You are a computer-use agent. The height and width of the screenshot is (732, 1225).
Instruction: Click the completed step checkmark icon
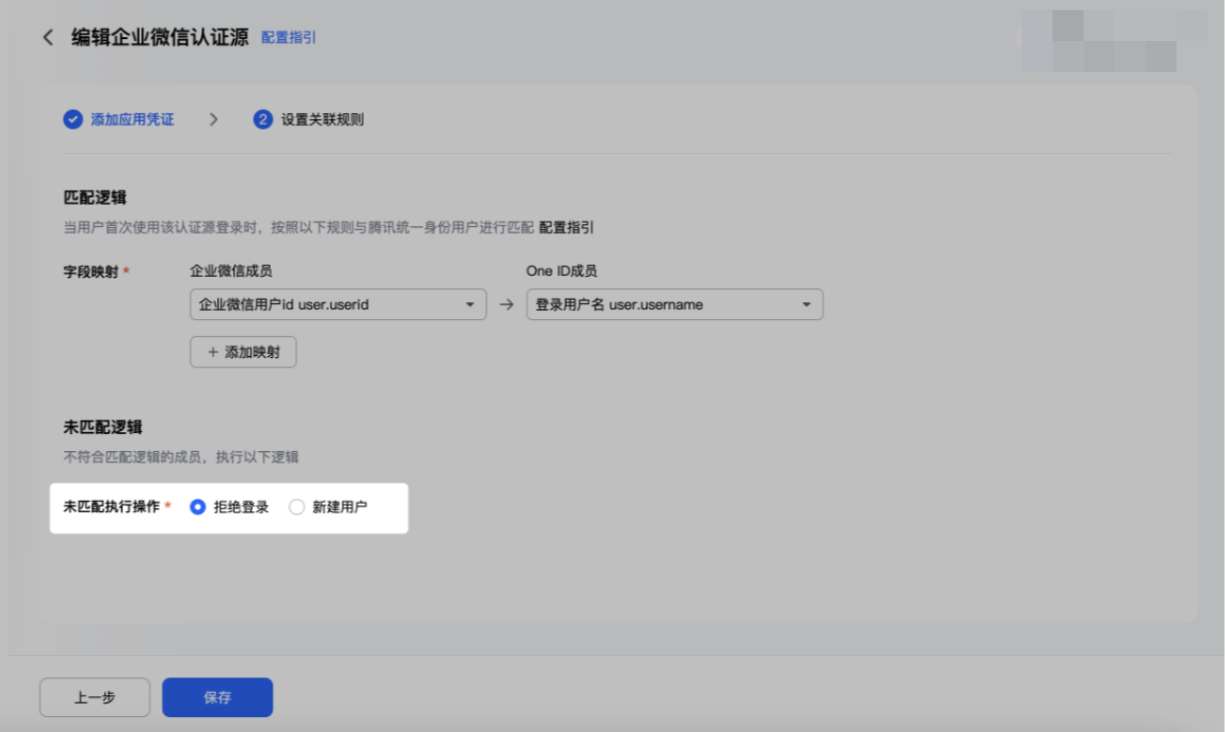click(72, 120)
